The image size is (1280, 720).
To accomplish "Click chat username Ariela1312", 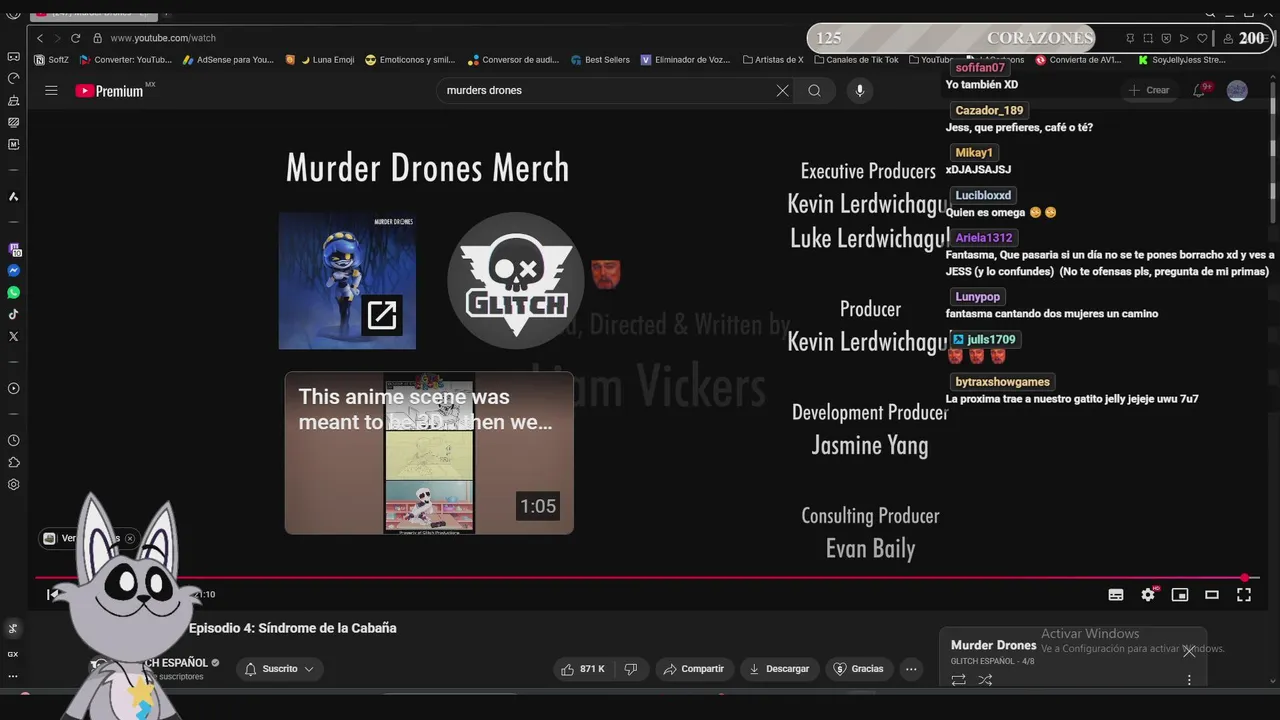I will tap(984, 238).
